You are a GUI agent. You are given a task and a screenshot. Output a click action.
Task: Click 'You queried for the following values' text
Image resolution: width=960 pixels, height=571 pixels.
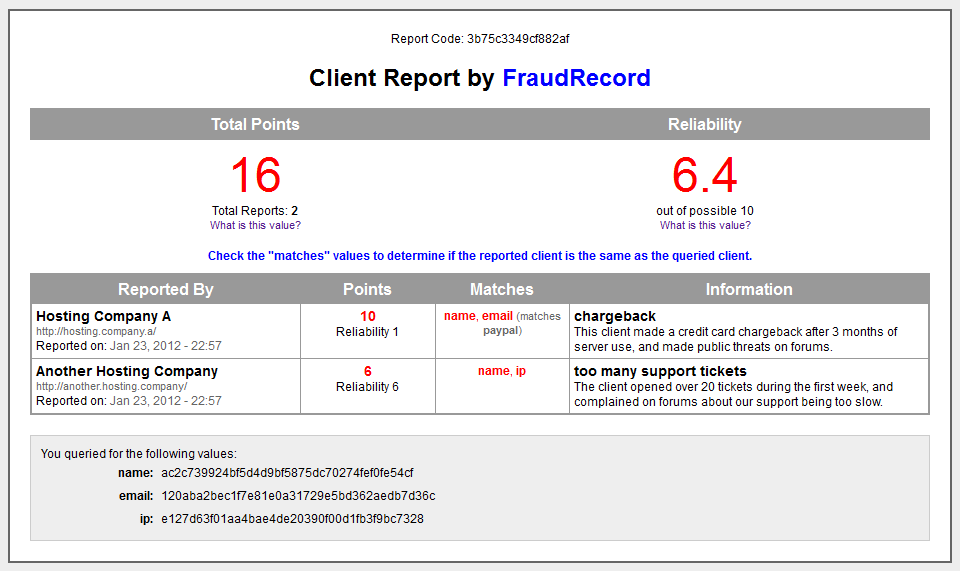click(x=138, y=453)
